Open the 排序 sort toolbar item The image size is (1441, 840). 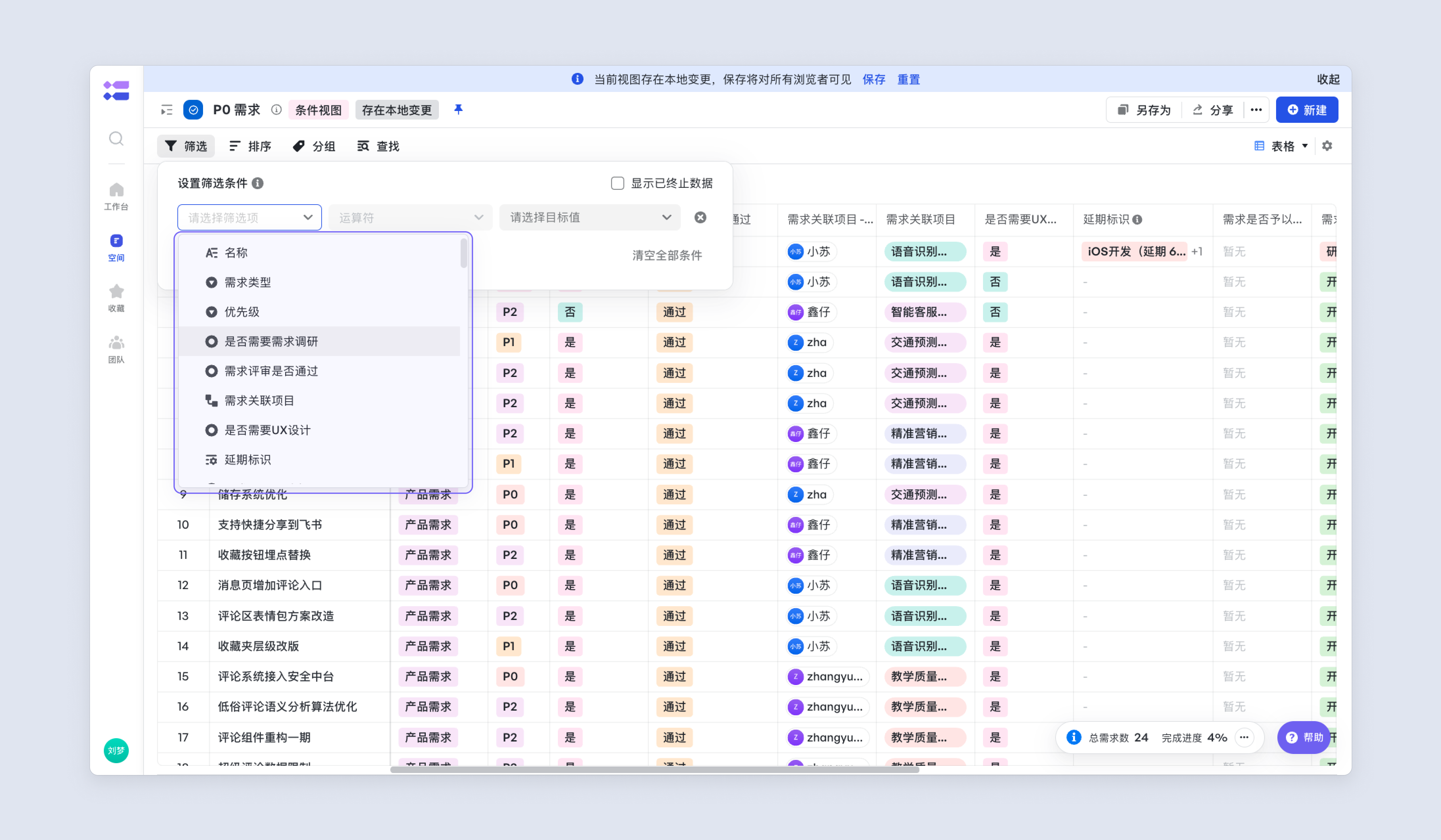point(250,146)
